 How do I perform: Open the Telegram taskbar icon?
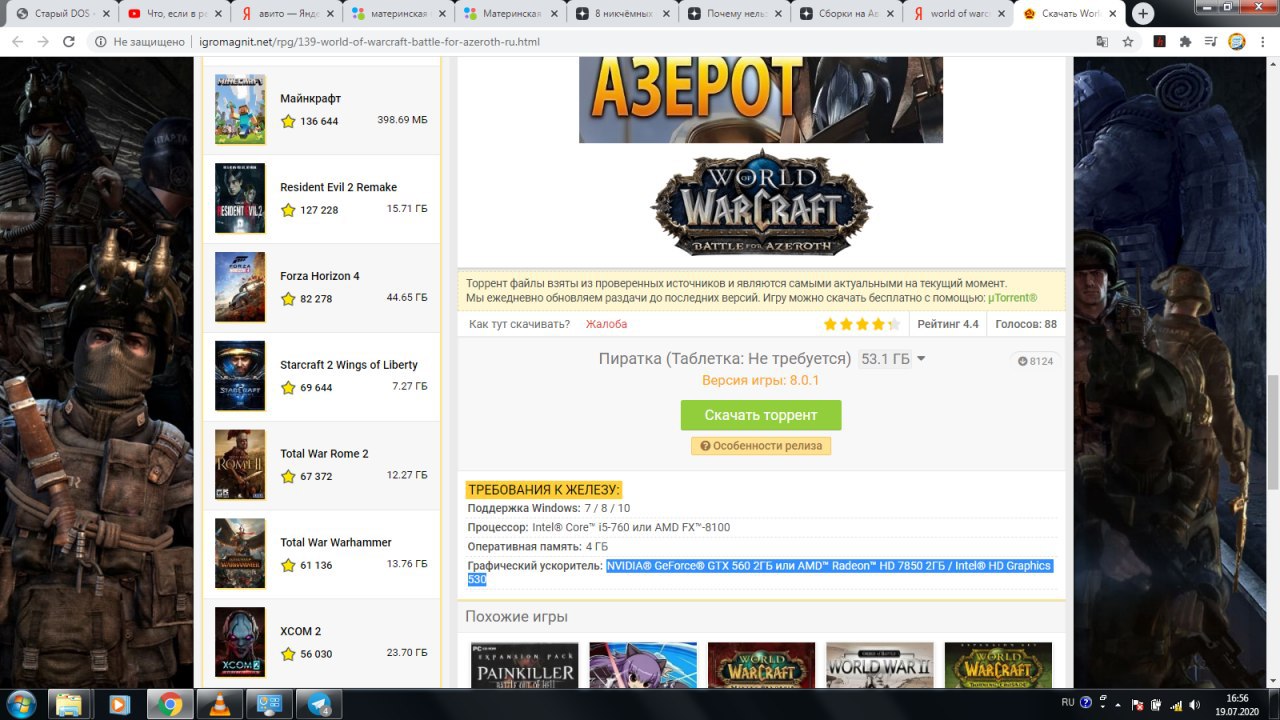coord(320,704)
